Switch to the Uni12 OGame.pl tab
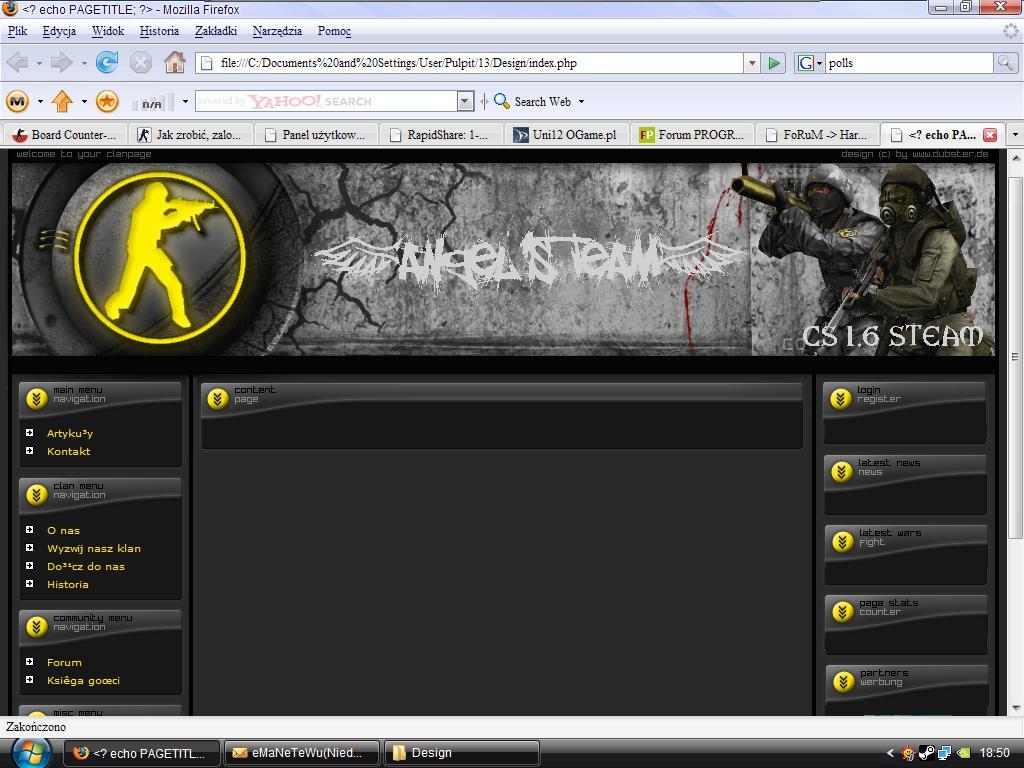Image resolution: width=1024 pixels, height=768 pixels. (566, 135)
